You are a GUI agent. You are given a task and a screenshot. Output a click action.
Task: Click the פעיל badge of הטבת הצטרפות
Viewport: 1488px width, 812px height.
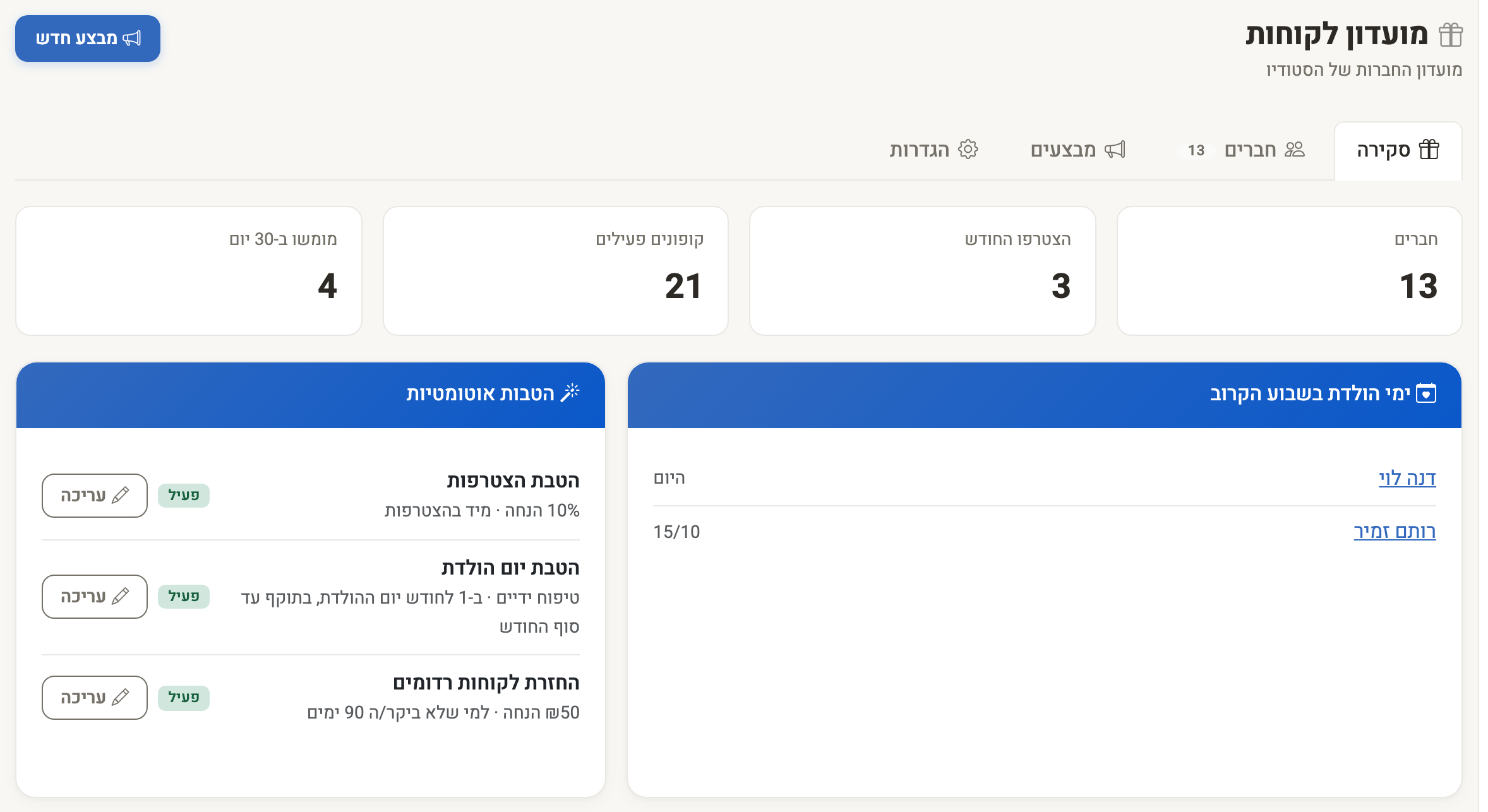coord(184,496)
